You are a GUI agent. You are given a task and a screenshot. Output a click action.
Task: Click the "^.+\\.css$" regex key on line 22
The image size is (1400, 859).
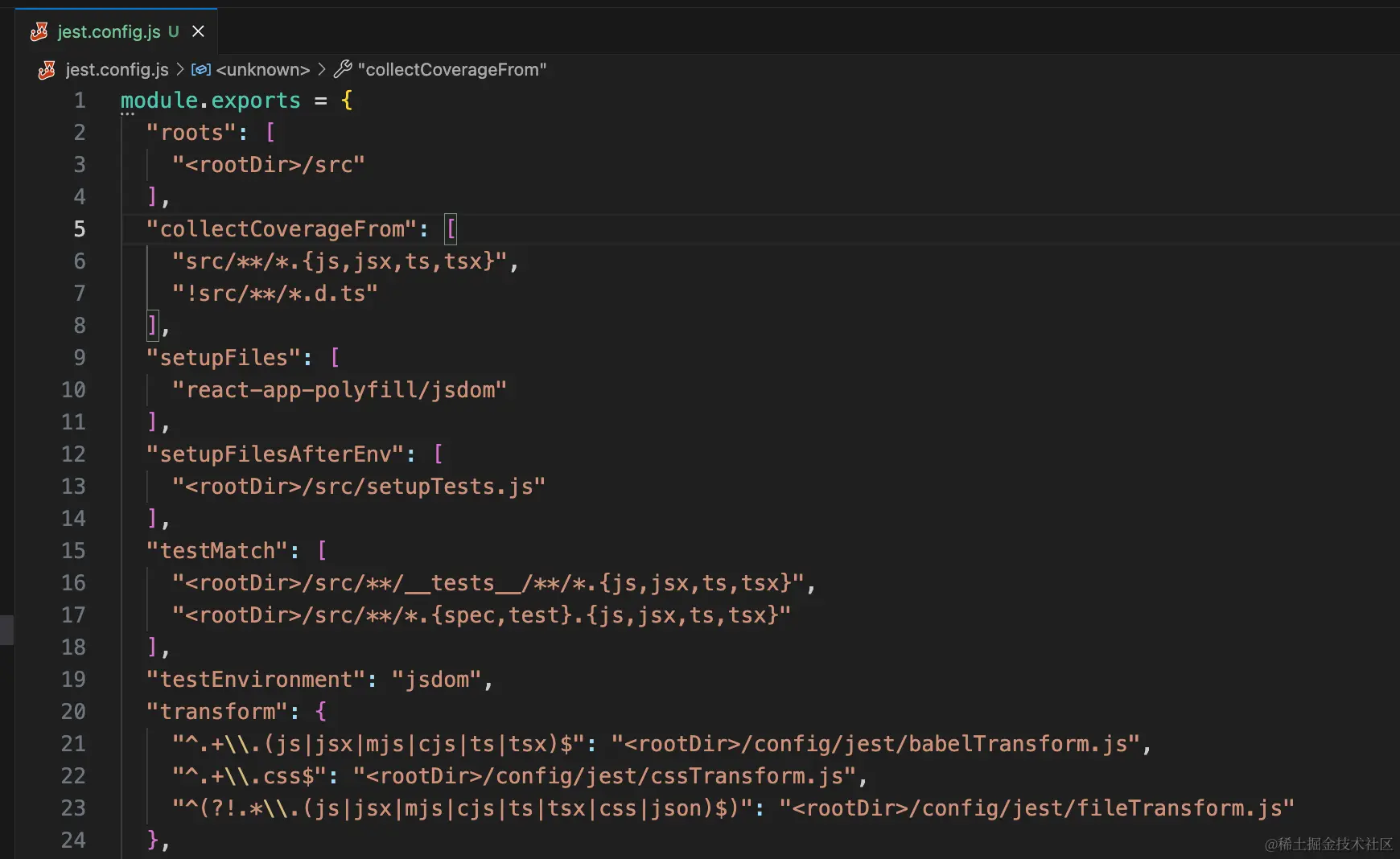(249, 776)
